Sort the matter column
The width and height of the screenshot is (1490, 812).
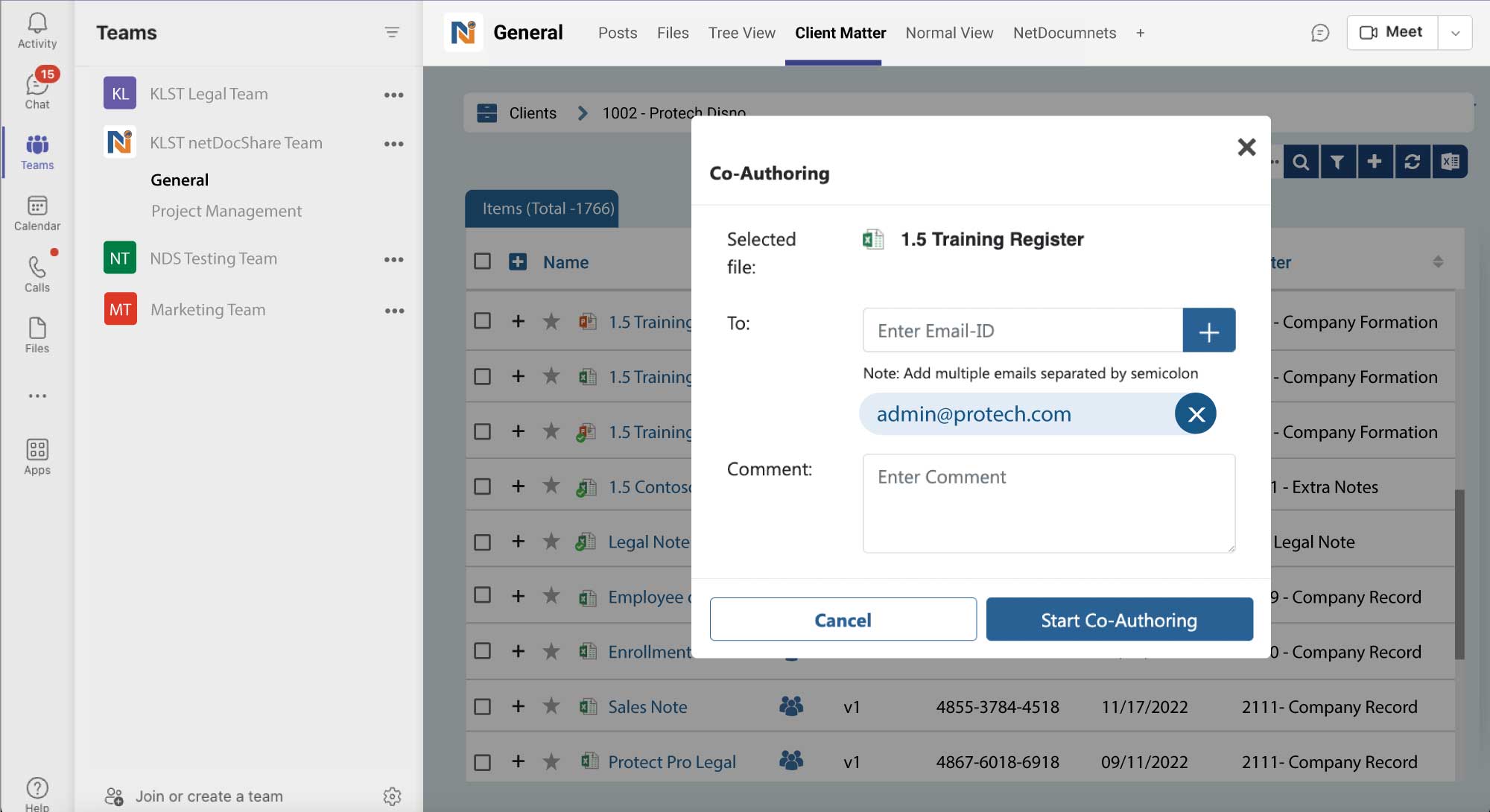[x=1438, y=261]
